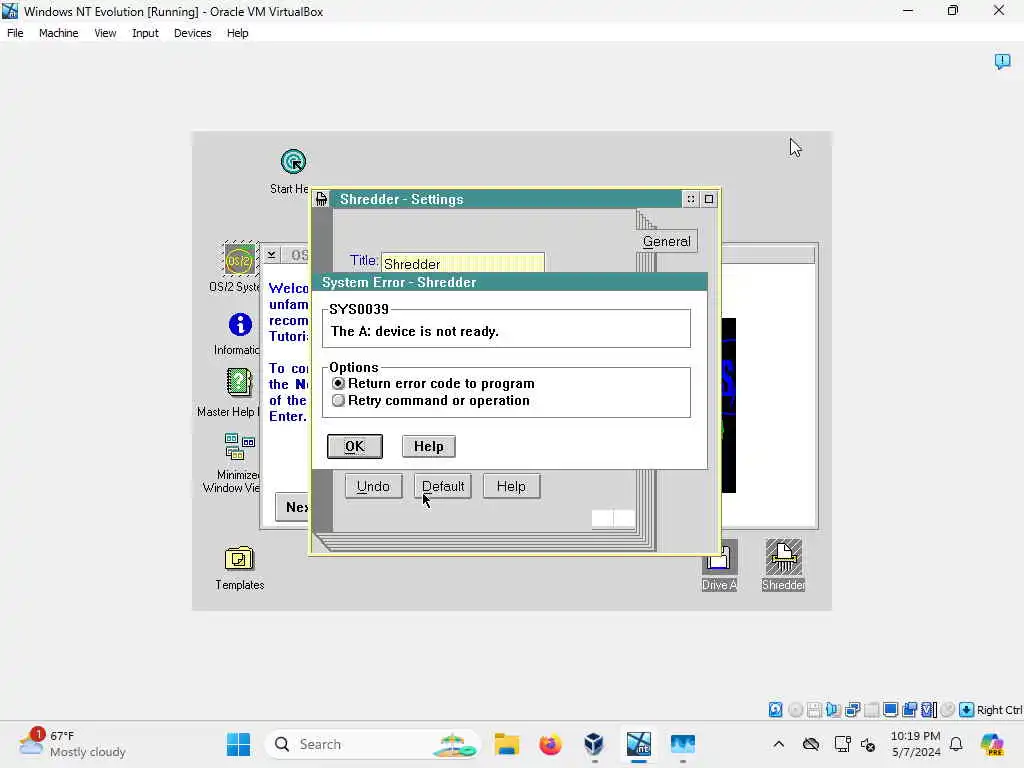The width and height of the screenshot is (1024, 768).
Task: Click the hard disk activity status icon
Action: click(775, 710)
